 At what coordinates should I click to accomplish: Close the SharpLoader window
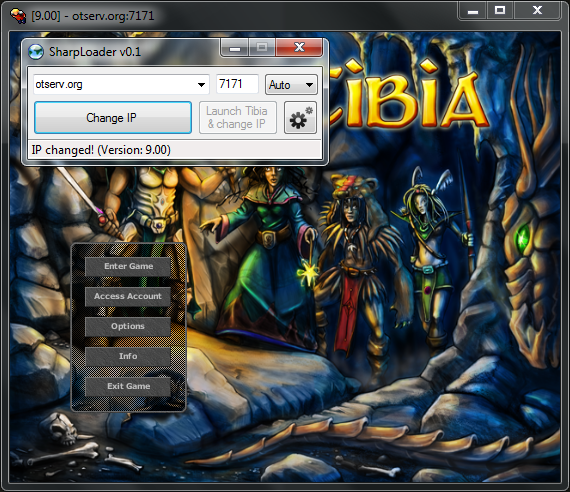(299, 47)
